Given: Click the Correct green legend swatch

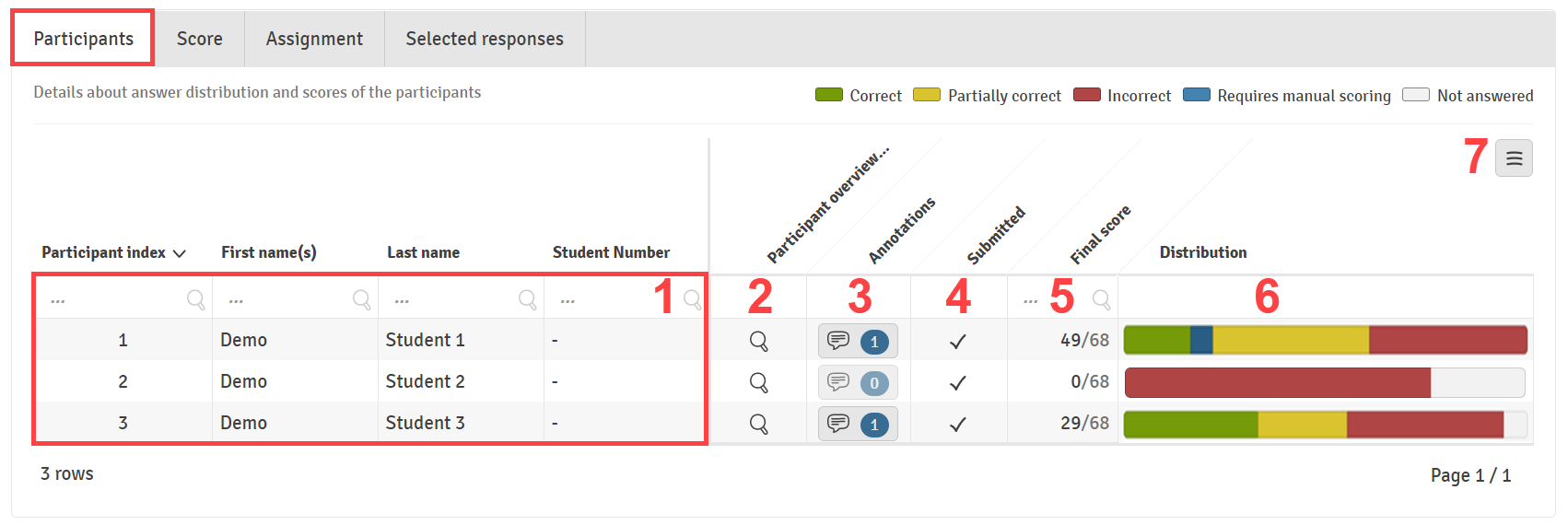Looking at the screenshot, I should (x=829, y=95).
